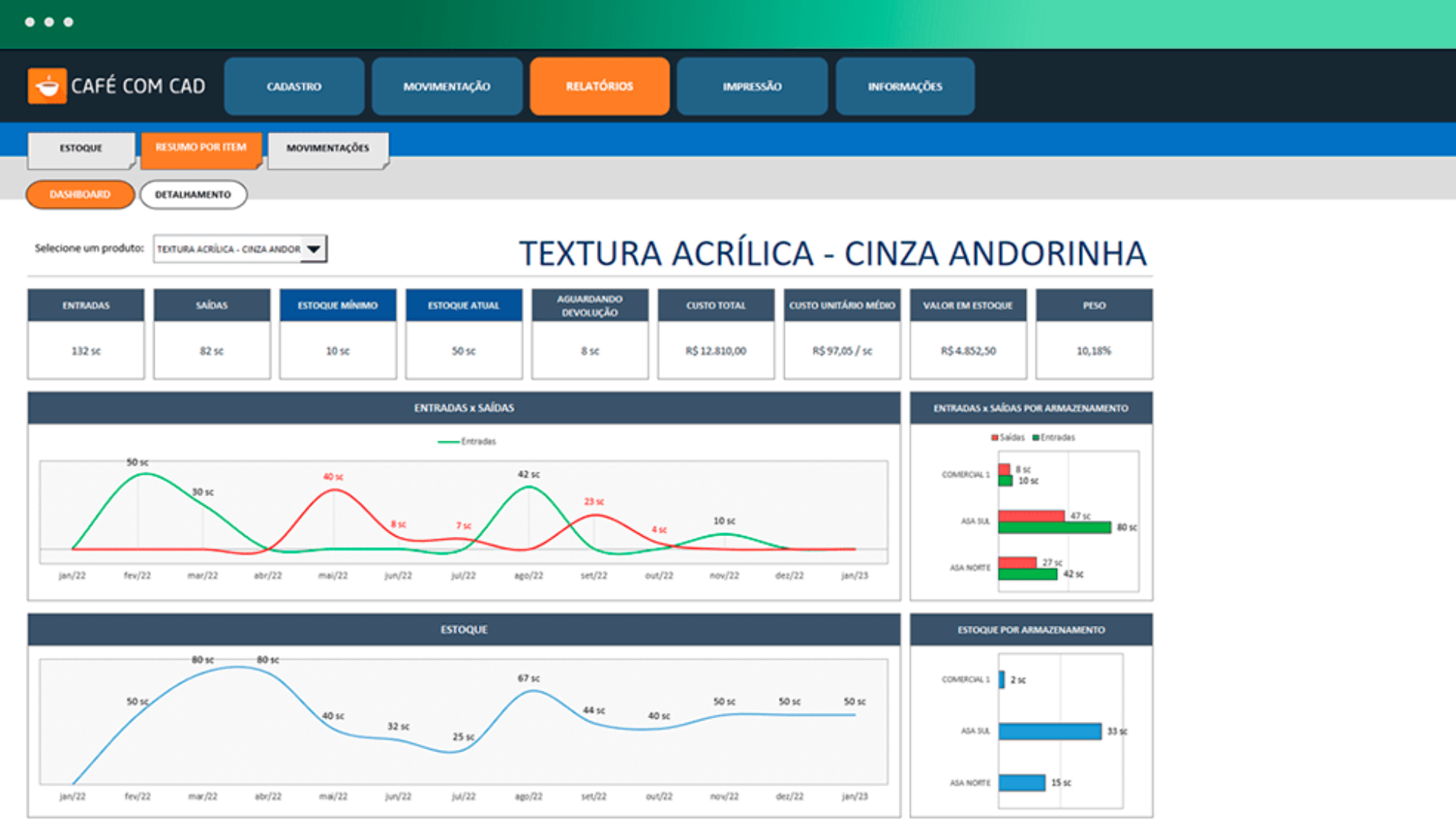Select the ESTOQUE MÍNIMO card
1456x819 pixels.
pyautogui.click(x=337, y=334)
